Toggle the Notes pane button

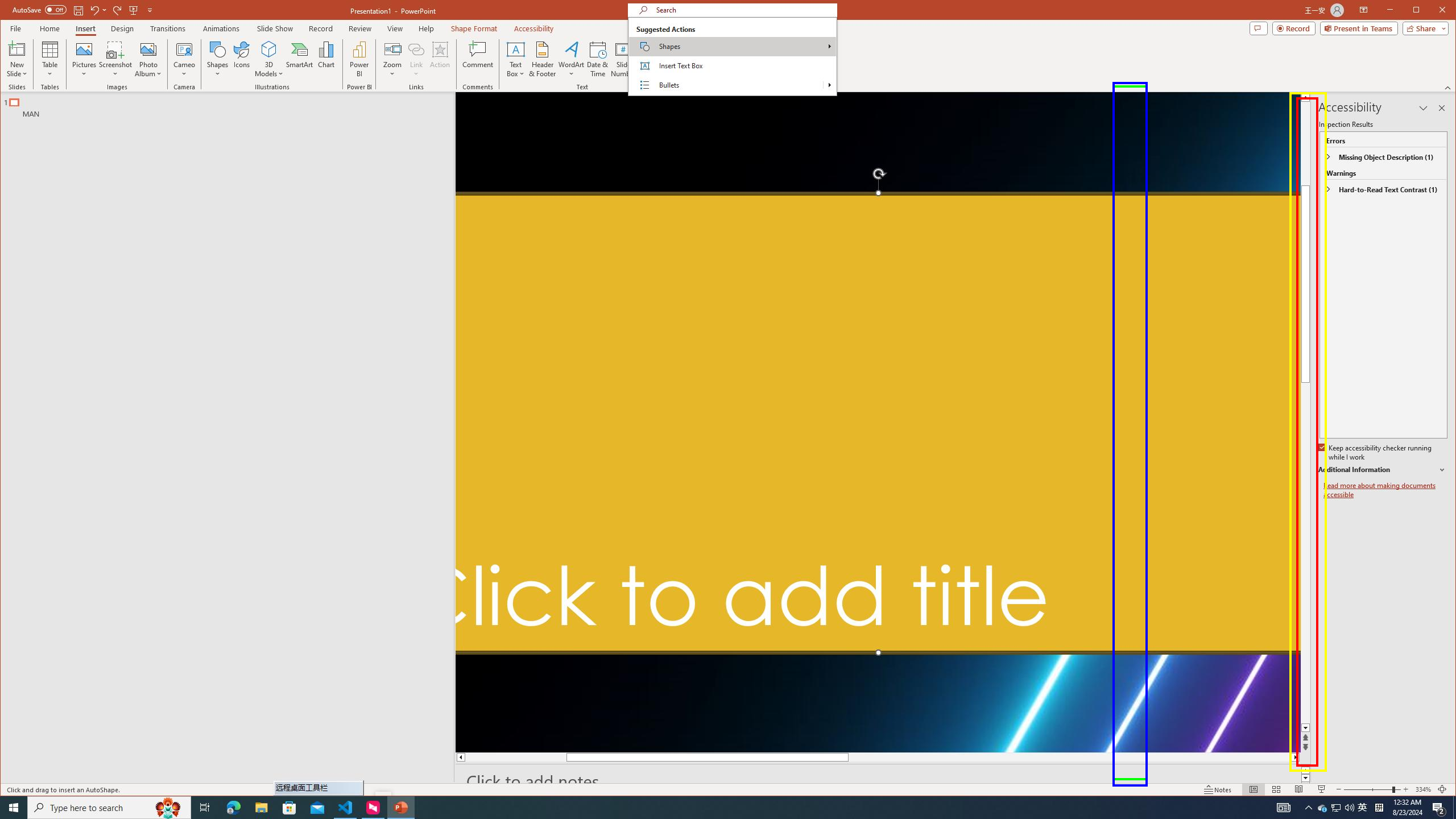click(x=1218, y=789)
